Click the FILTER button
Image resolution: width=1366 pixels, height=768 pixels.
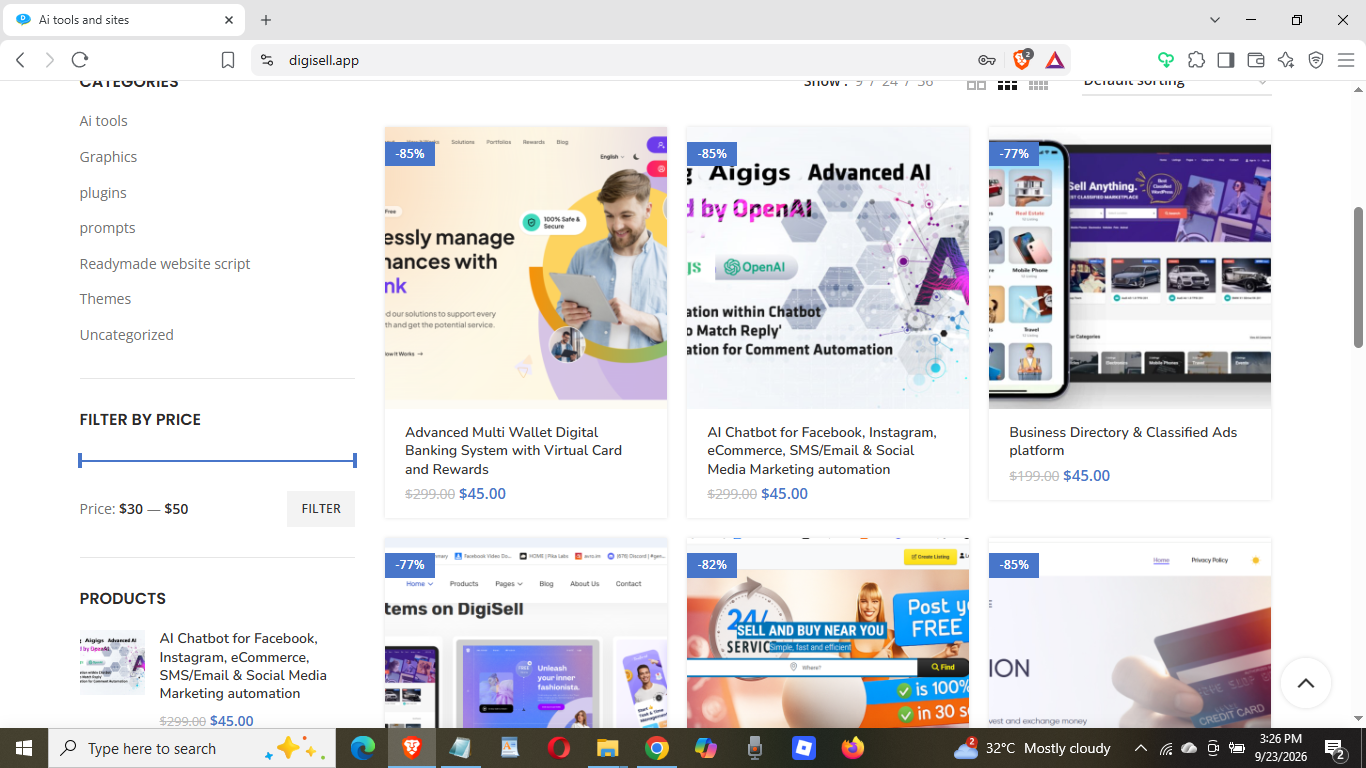(321, 509)
